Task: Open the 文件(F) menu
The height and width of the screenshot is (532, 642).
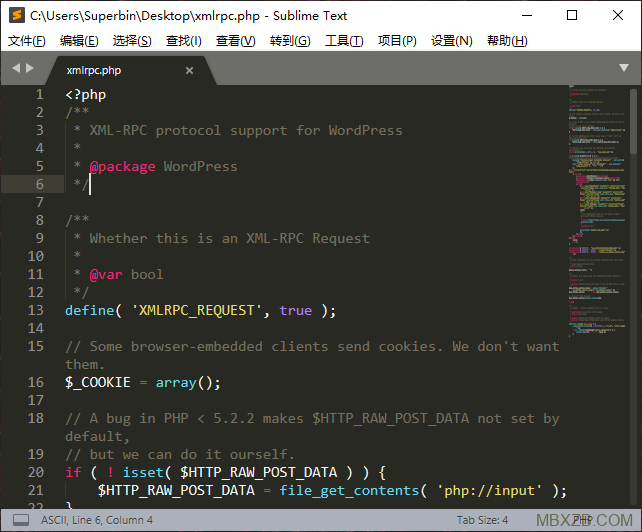Action: [27, 41]
